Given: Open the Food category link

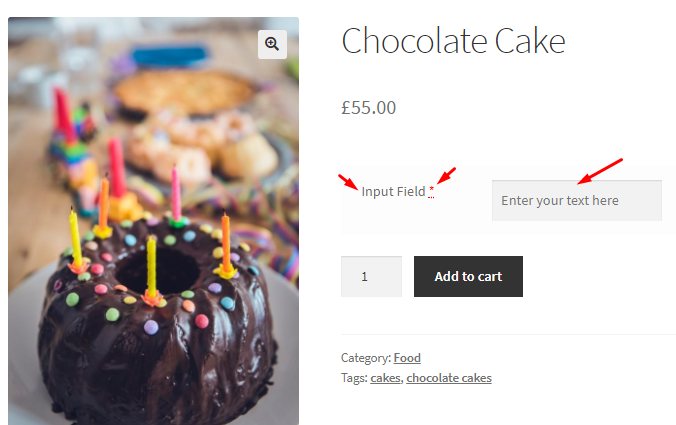Looking at the screenshot, I should 407,358.
